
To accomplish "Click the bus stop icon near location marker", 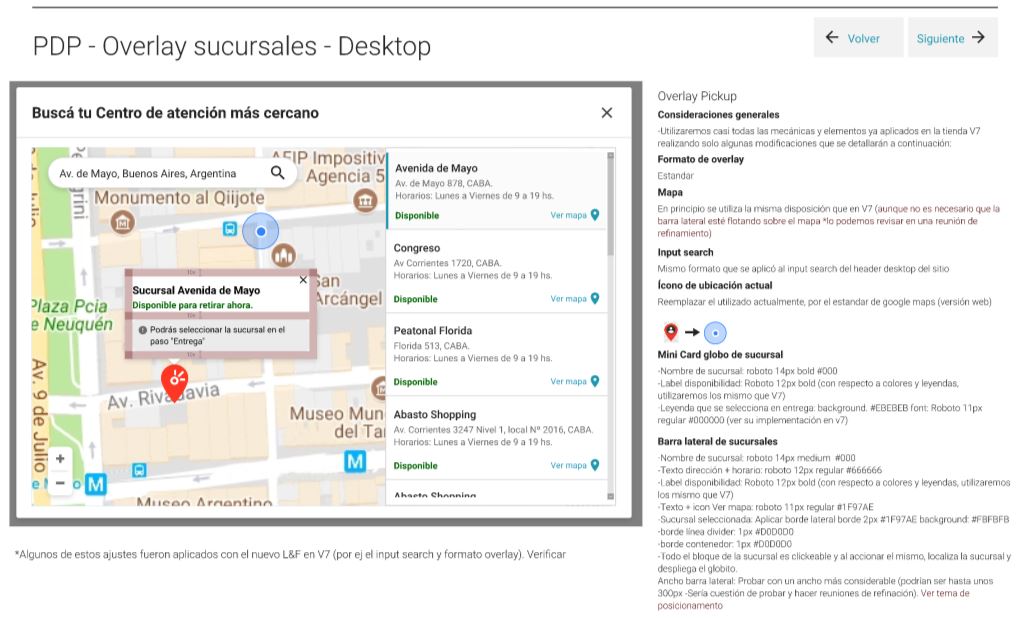I will coord(230,229).
